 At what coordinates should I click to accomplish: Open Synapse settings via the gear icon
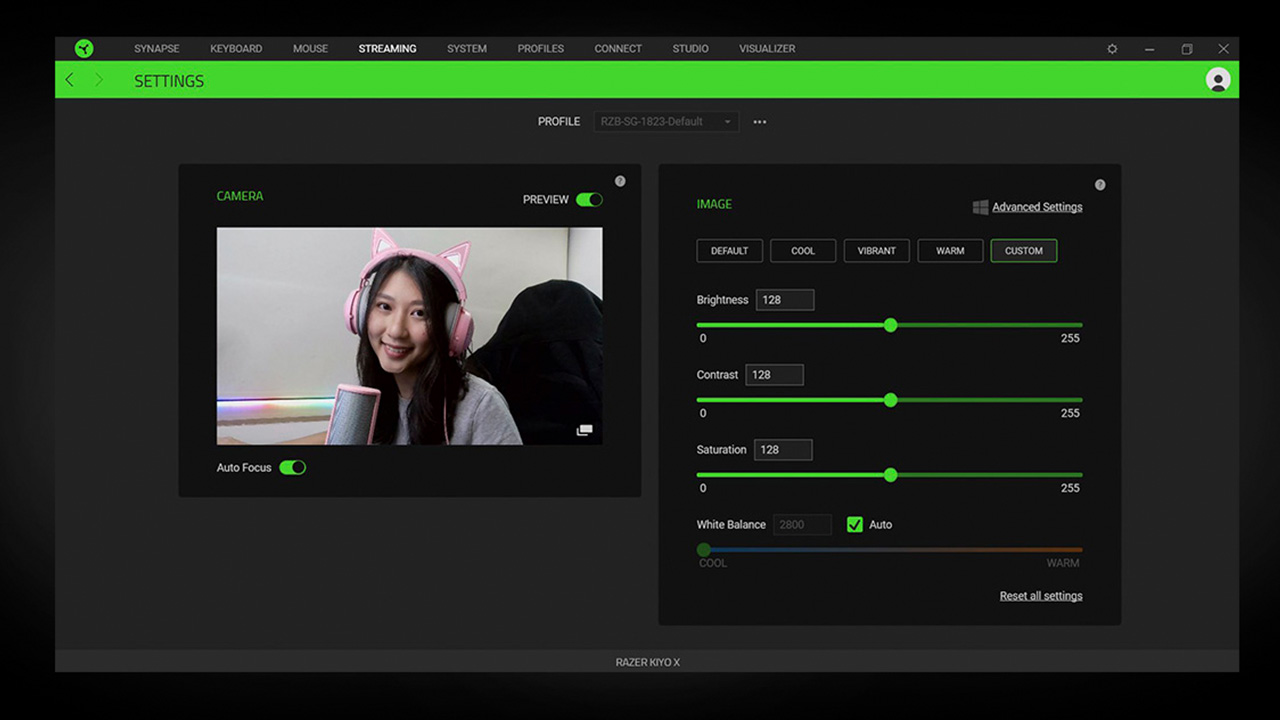pos(1111,48)
